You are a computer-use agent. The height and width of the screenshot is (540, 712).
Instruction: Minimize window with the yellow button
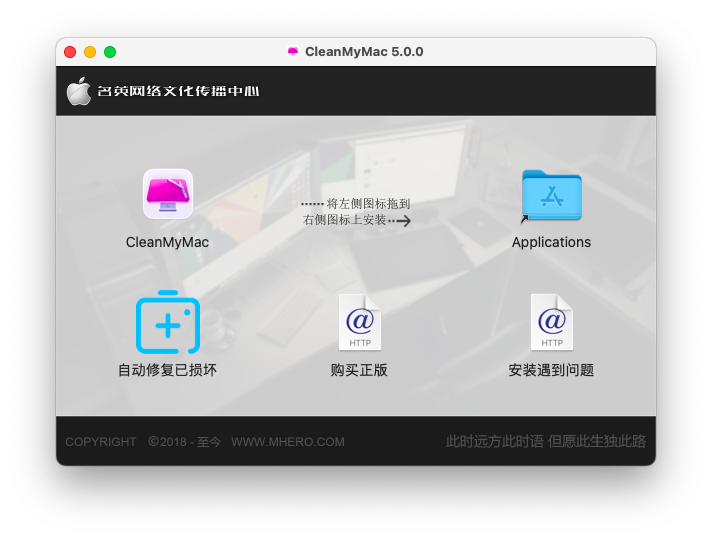(x=90, y=52)
